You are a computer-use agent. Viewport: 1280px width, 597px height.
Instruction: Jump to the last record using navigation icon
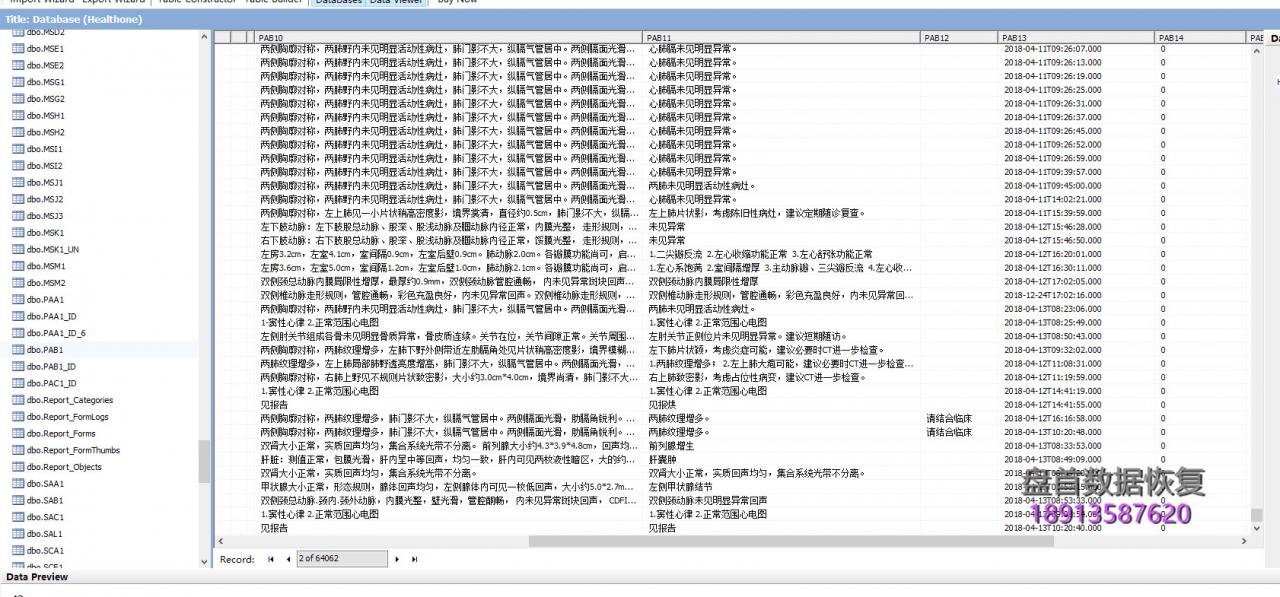pos(415,558)
